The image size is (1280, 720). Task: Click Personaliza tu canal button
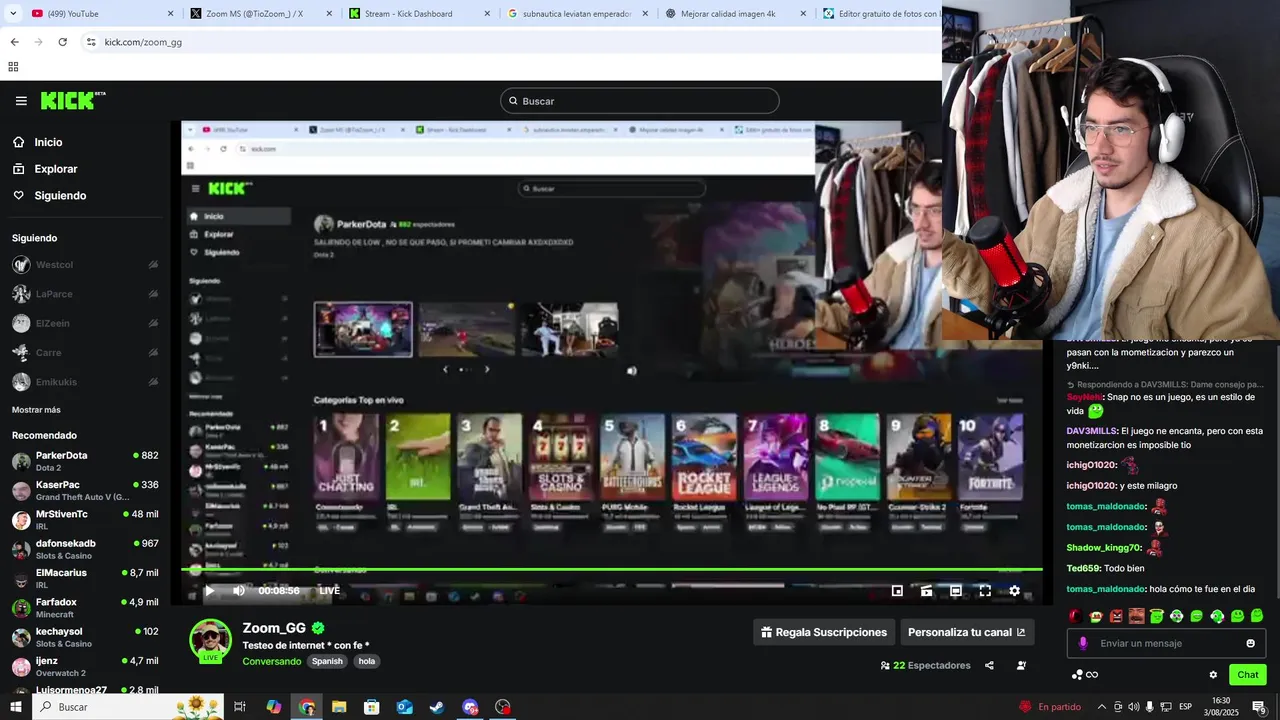pyautogui.click(x=966, y=632)
